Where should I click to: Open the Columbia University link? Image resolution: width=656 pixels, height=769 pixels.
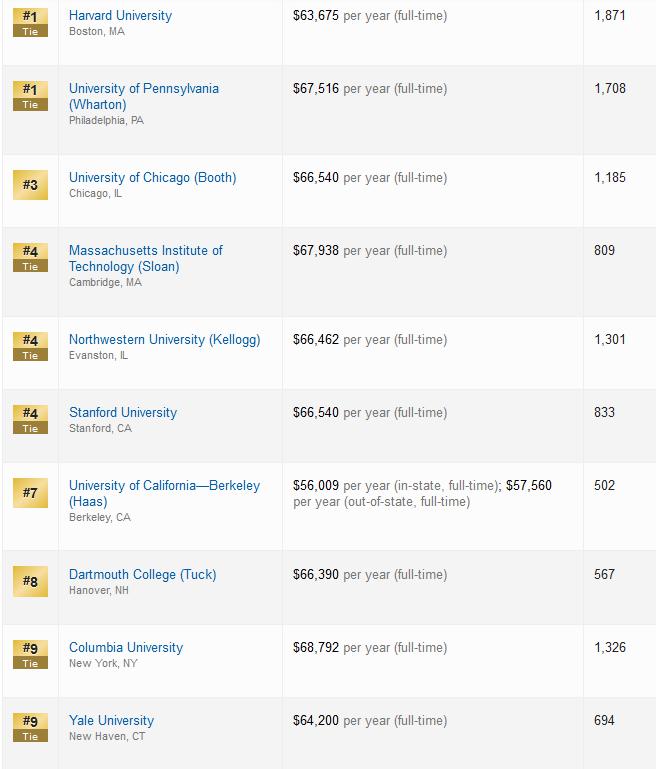click(x=126, y=647)
